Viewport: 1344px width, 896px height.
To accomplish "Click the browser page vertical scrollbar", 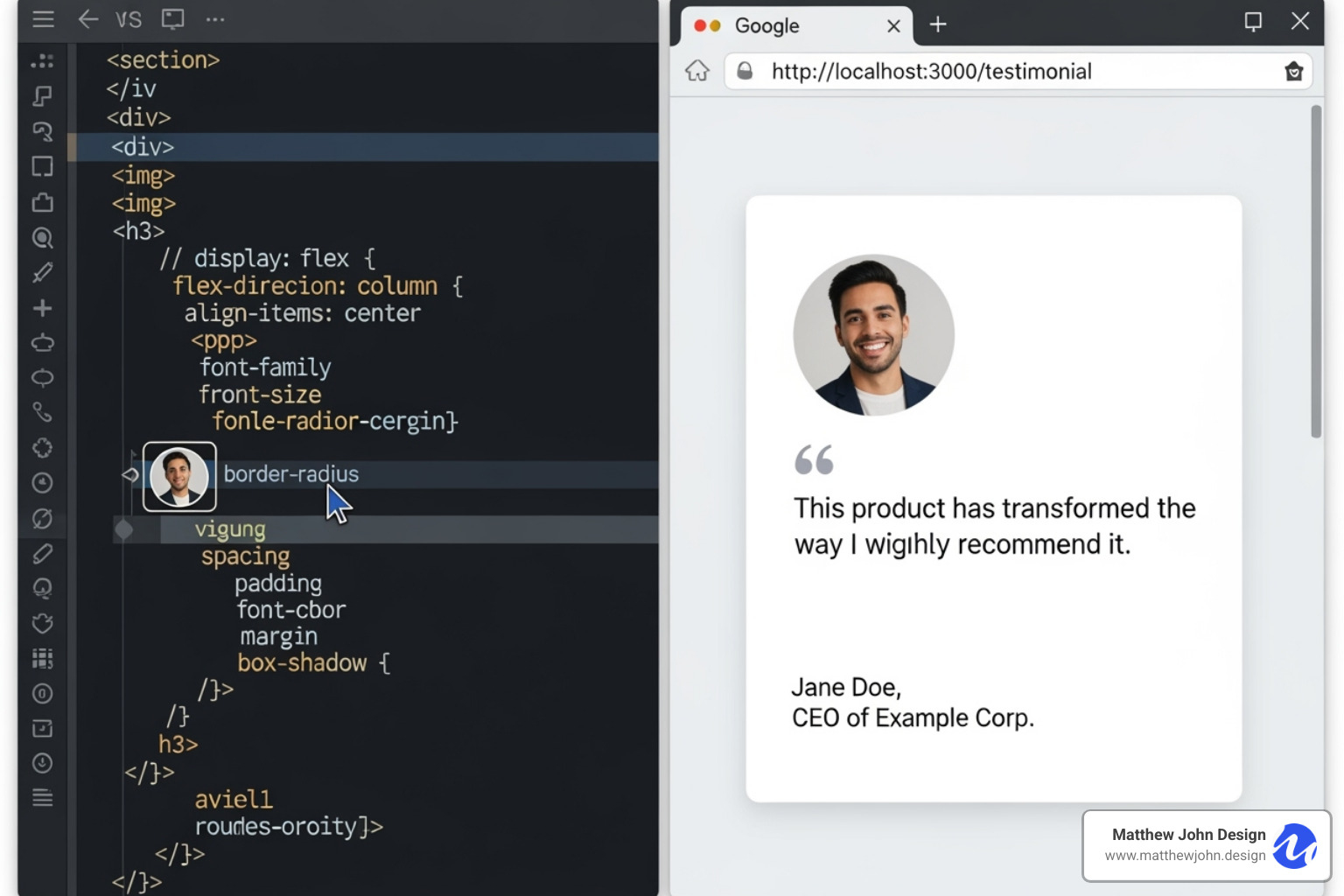I will (1316, 271).
